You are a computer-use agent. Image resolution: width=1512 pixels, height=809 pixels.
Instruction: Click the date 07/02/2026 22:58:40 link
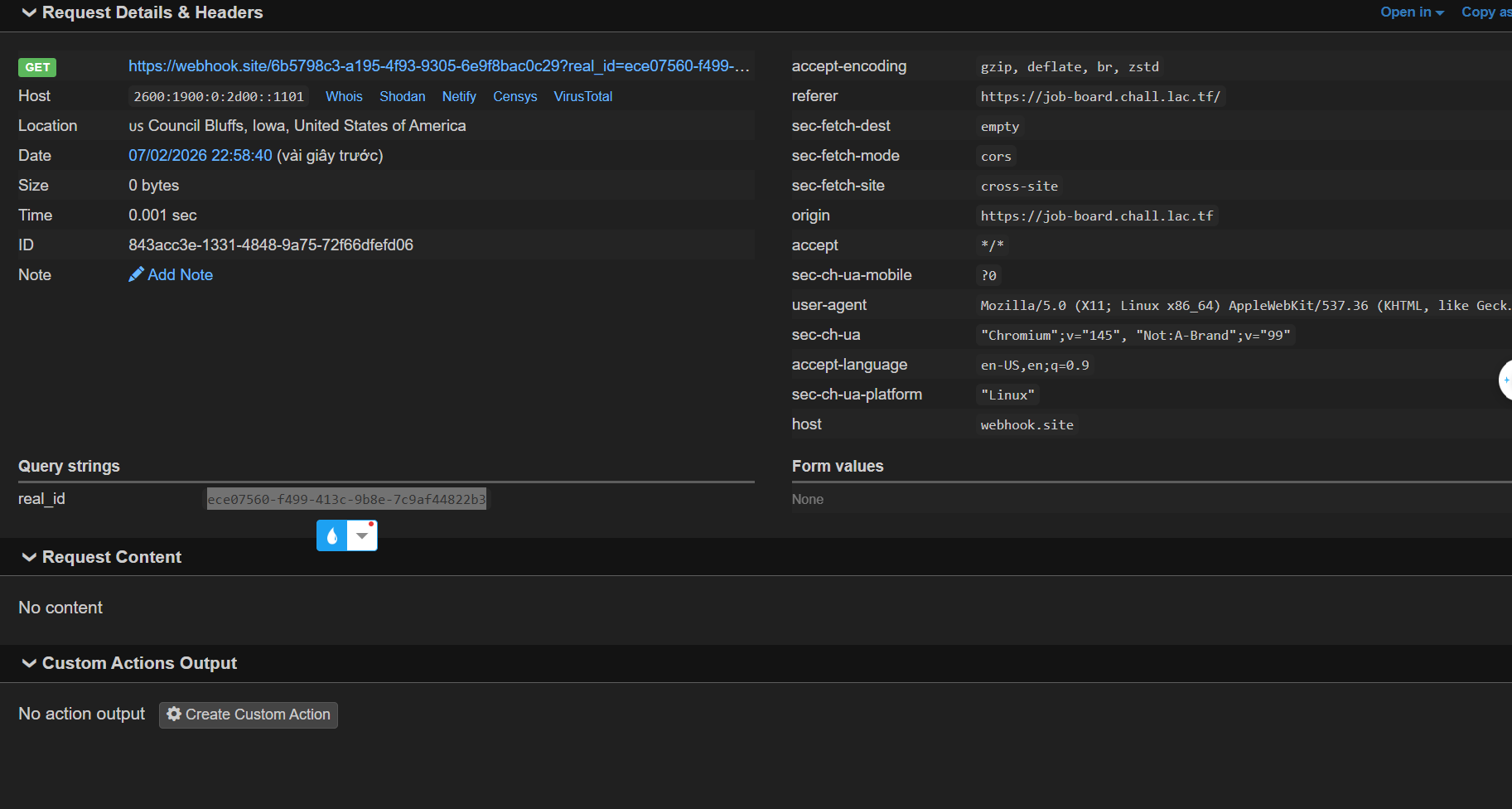pyautogui.click(x=200, y=155)
